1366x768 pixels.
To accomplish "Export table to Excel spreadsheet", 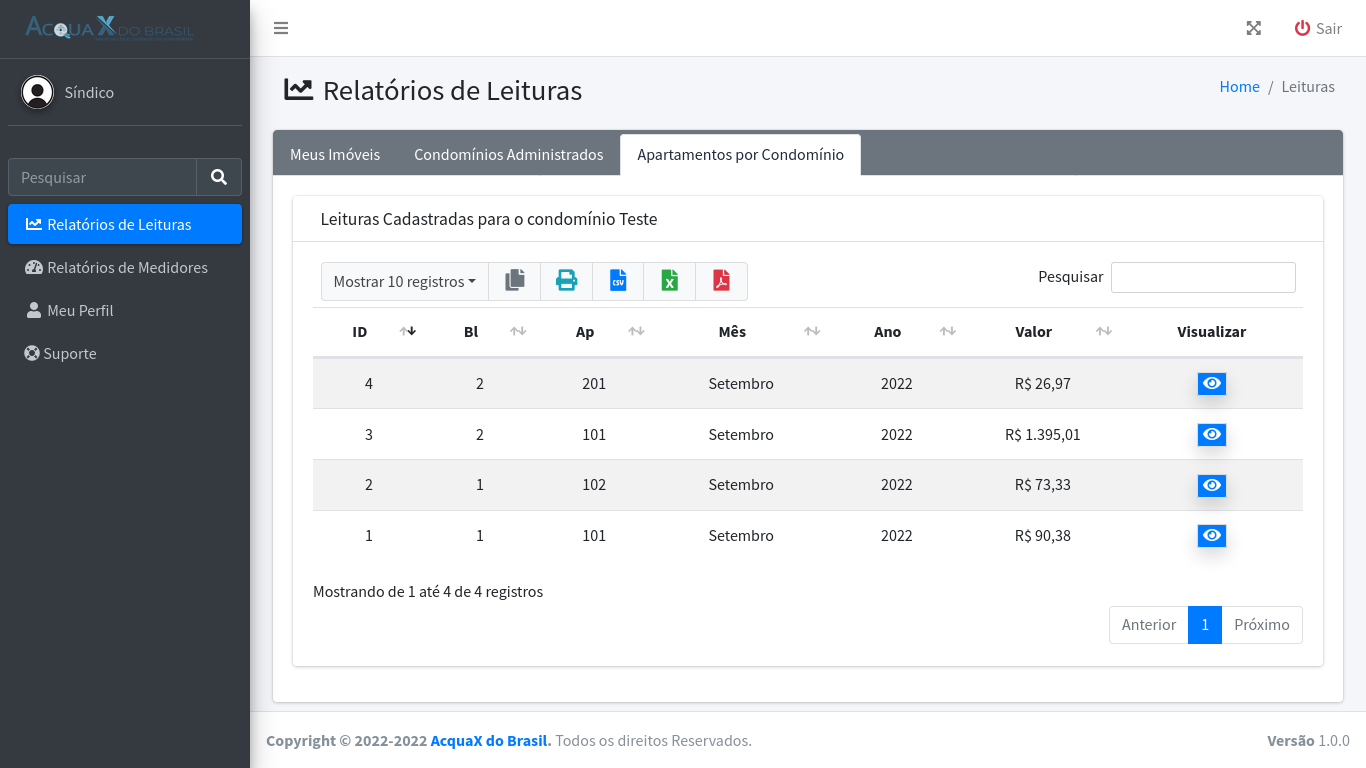I will (x=670, y=281).
